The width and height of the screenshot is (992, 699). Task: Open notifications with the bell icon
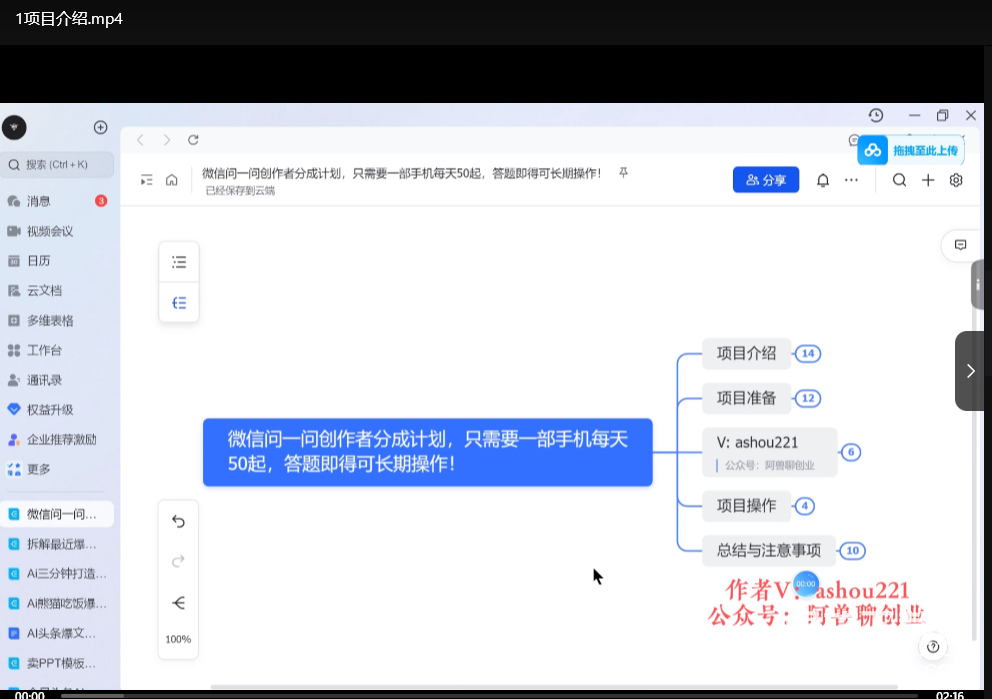pyautogui.click(x=822, y=180)
